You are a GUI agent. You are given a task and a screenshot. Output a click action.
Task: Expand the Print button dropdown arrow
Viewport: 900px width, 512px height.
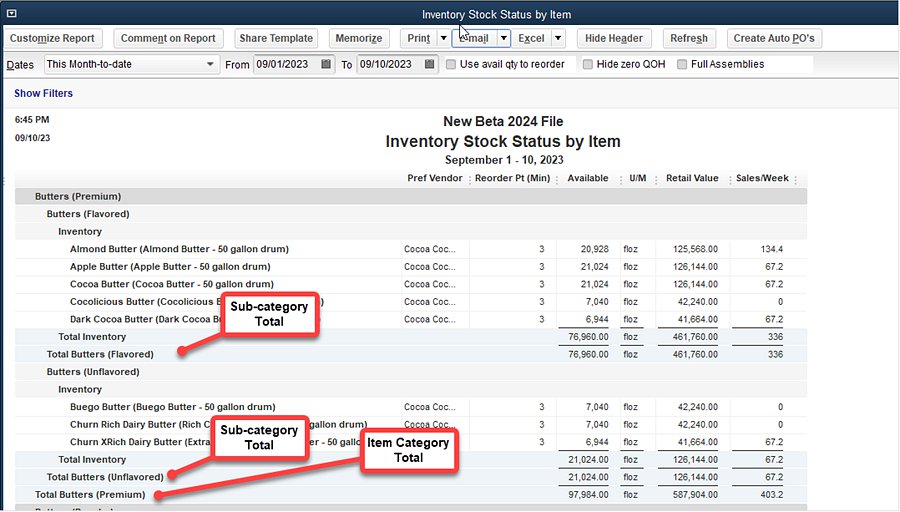443,38
